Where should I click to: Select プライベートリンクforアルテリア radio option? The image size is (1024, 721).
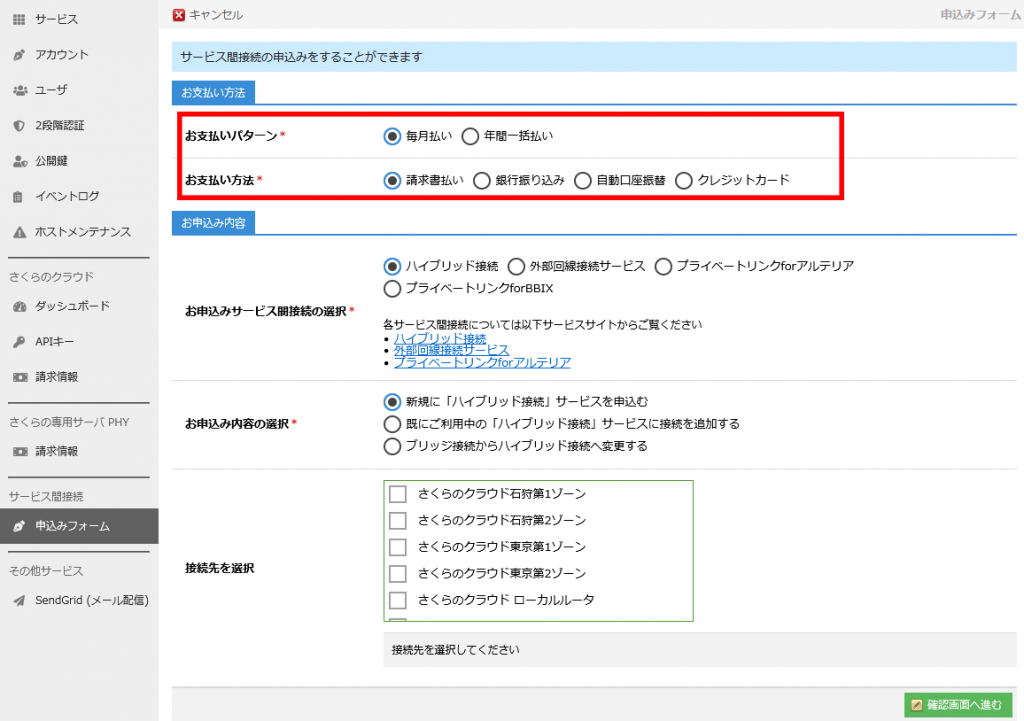pos(663,266)
